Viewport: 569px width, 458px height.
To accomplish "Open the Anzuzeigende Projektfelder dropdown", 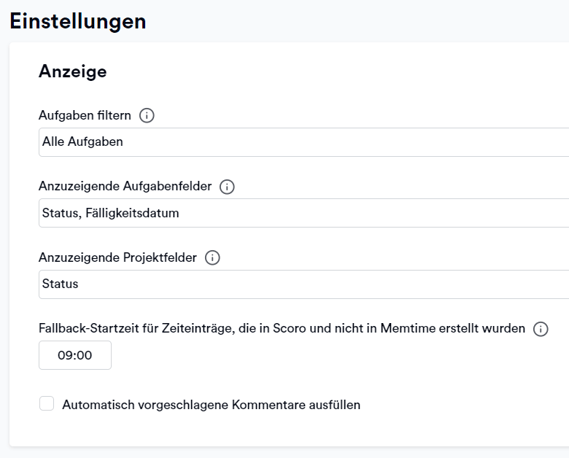I will (x=304, y=284).
